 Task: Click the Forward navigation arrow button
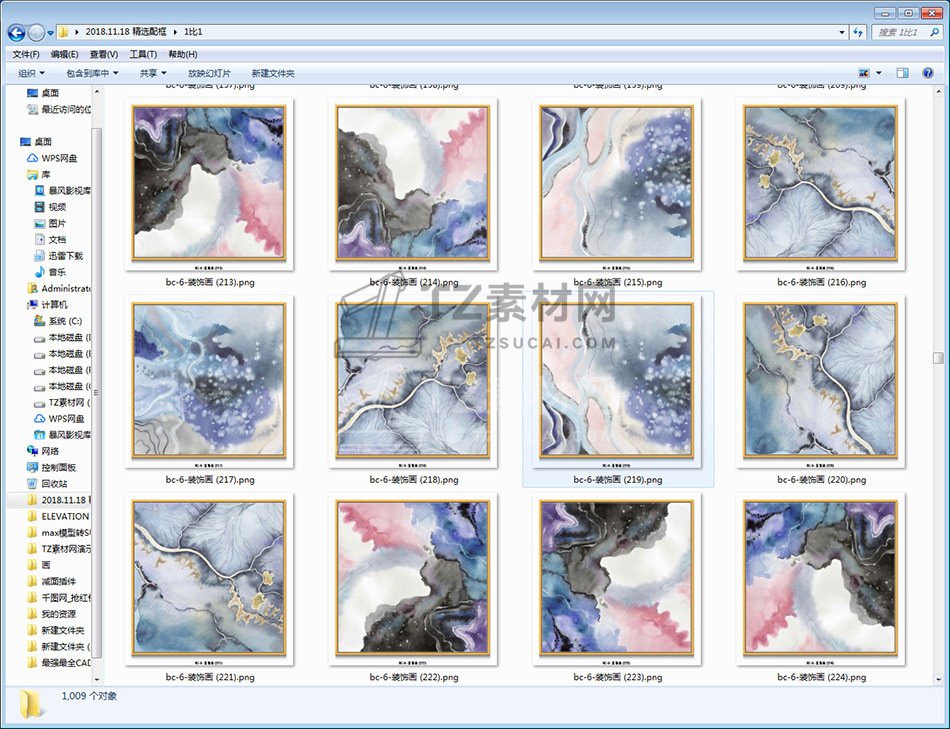pyautogui.click(x=36, y=32)
